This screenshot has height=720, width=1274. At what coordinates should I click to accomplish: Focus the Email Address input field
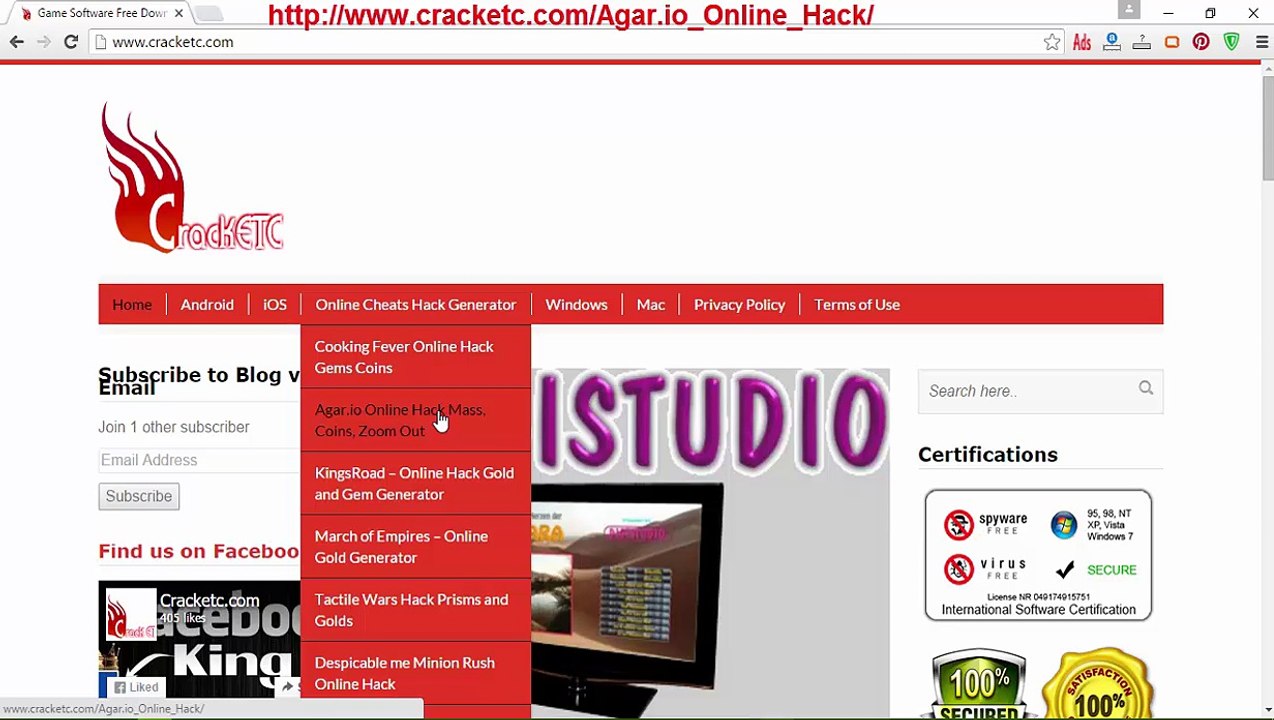click(x=199, y=460)
